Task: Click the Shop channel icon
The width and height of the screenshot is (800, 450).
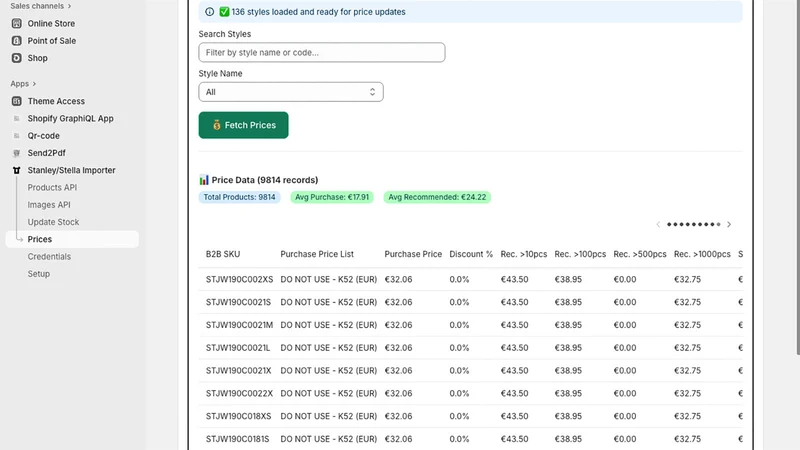Action: pos(16,58)
